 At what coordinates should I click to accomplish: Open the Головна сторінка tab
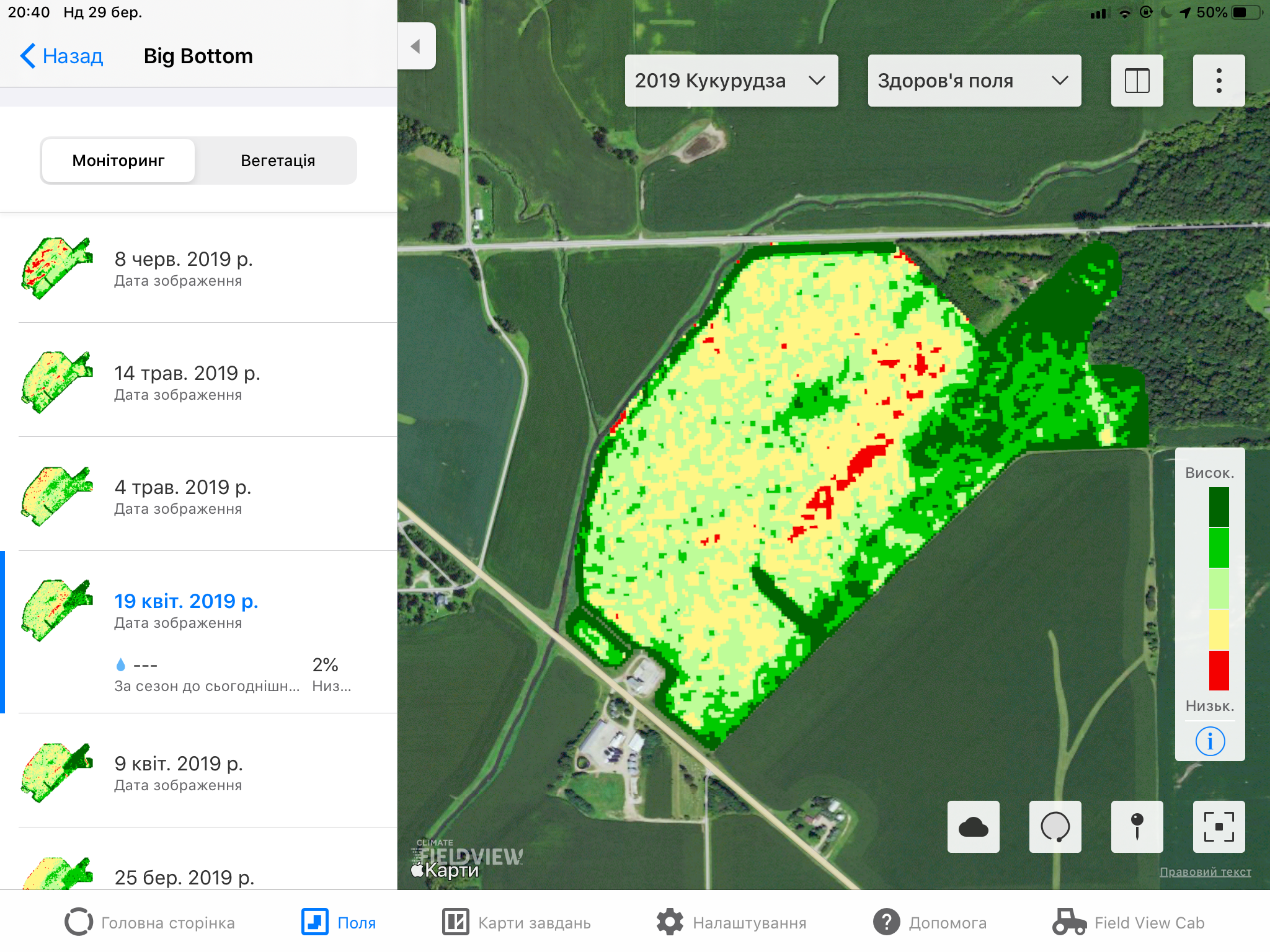point(168,923)
